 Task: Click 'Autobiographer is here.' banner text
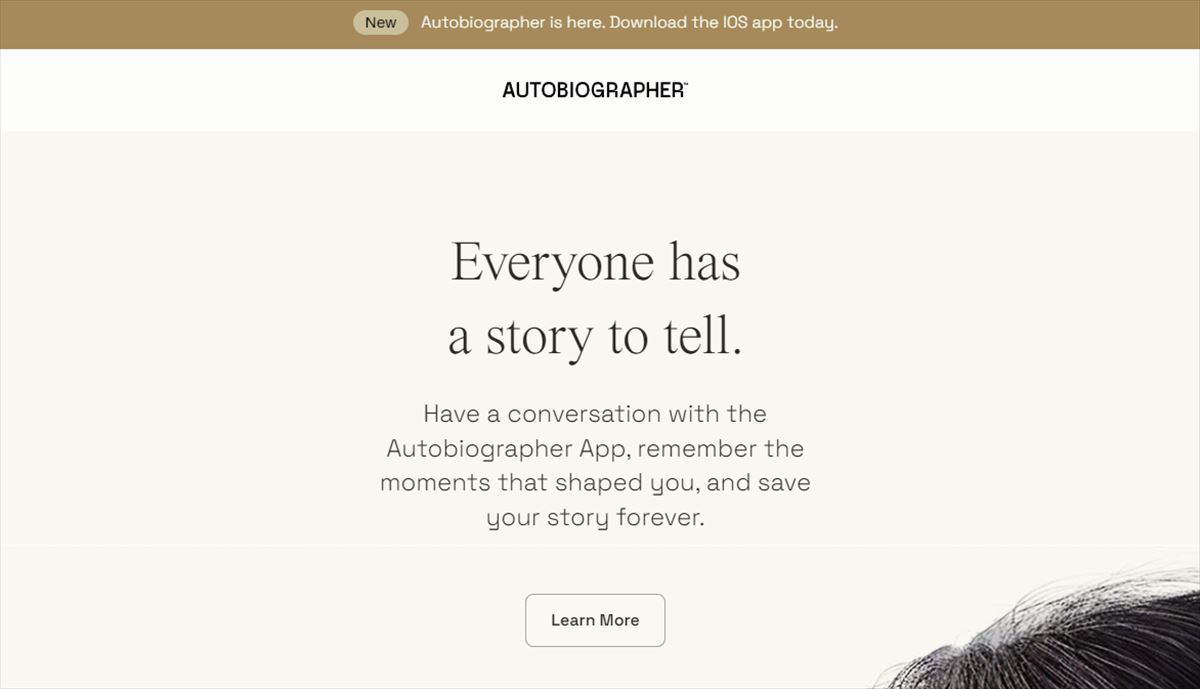coord(512,22)
